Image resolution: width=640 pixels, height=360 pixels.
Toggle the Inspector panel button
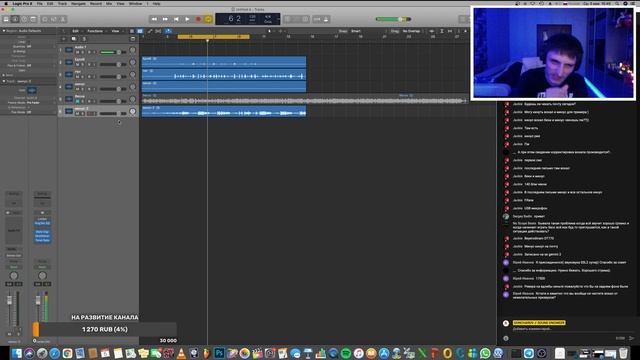pos(15,19)
